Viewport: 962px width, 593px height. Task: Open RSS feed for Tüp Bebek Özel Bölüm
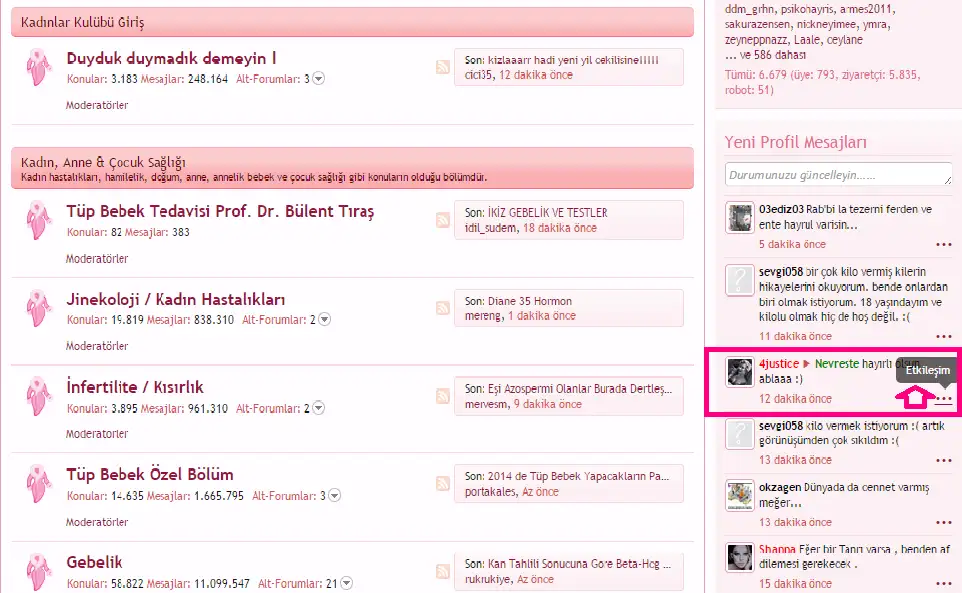point(442,483)
